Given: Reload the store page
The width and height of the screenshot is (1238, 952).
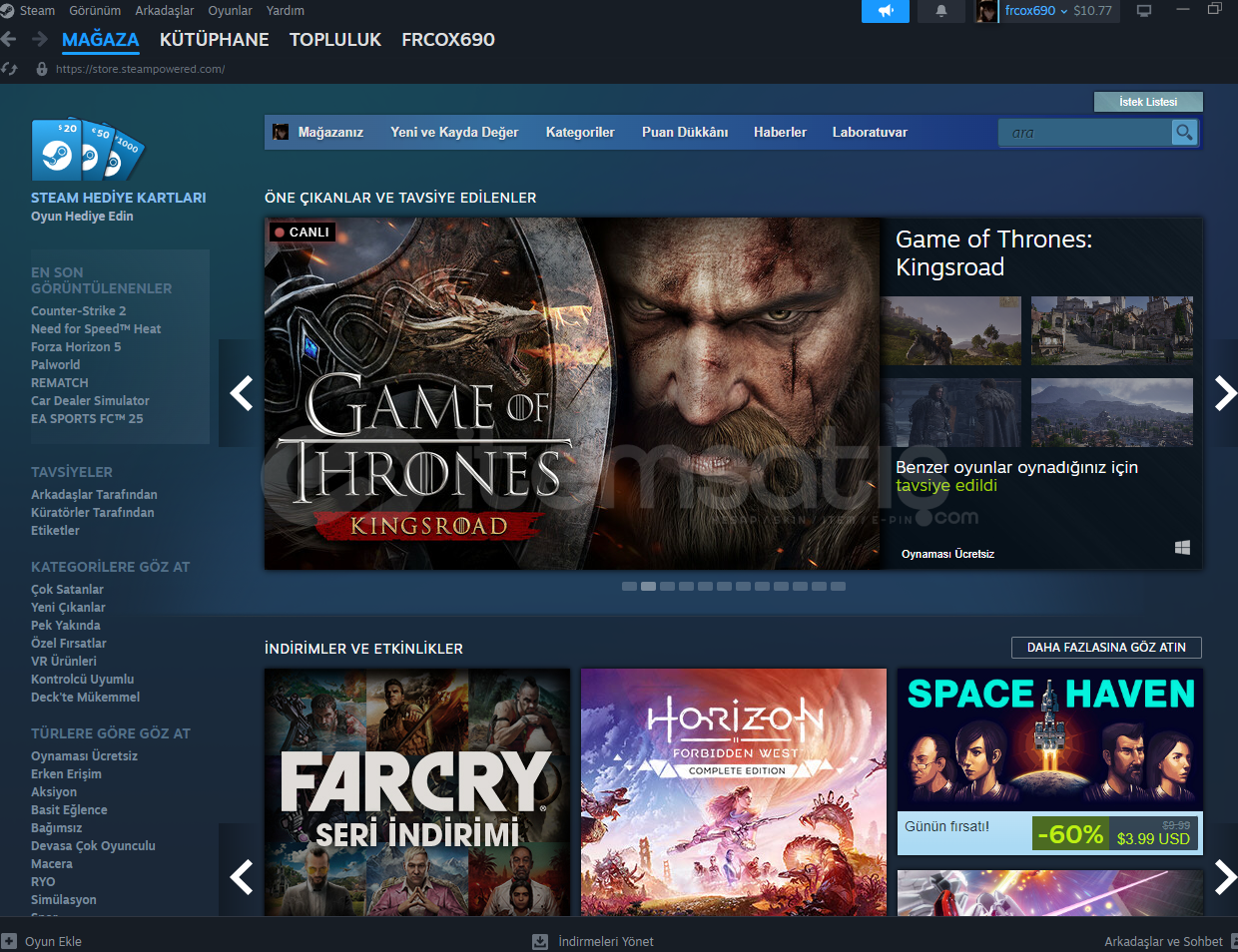Looking at the screenshot, I should click(10, 69).
